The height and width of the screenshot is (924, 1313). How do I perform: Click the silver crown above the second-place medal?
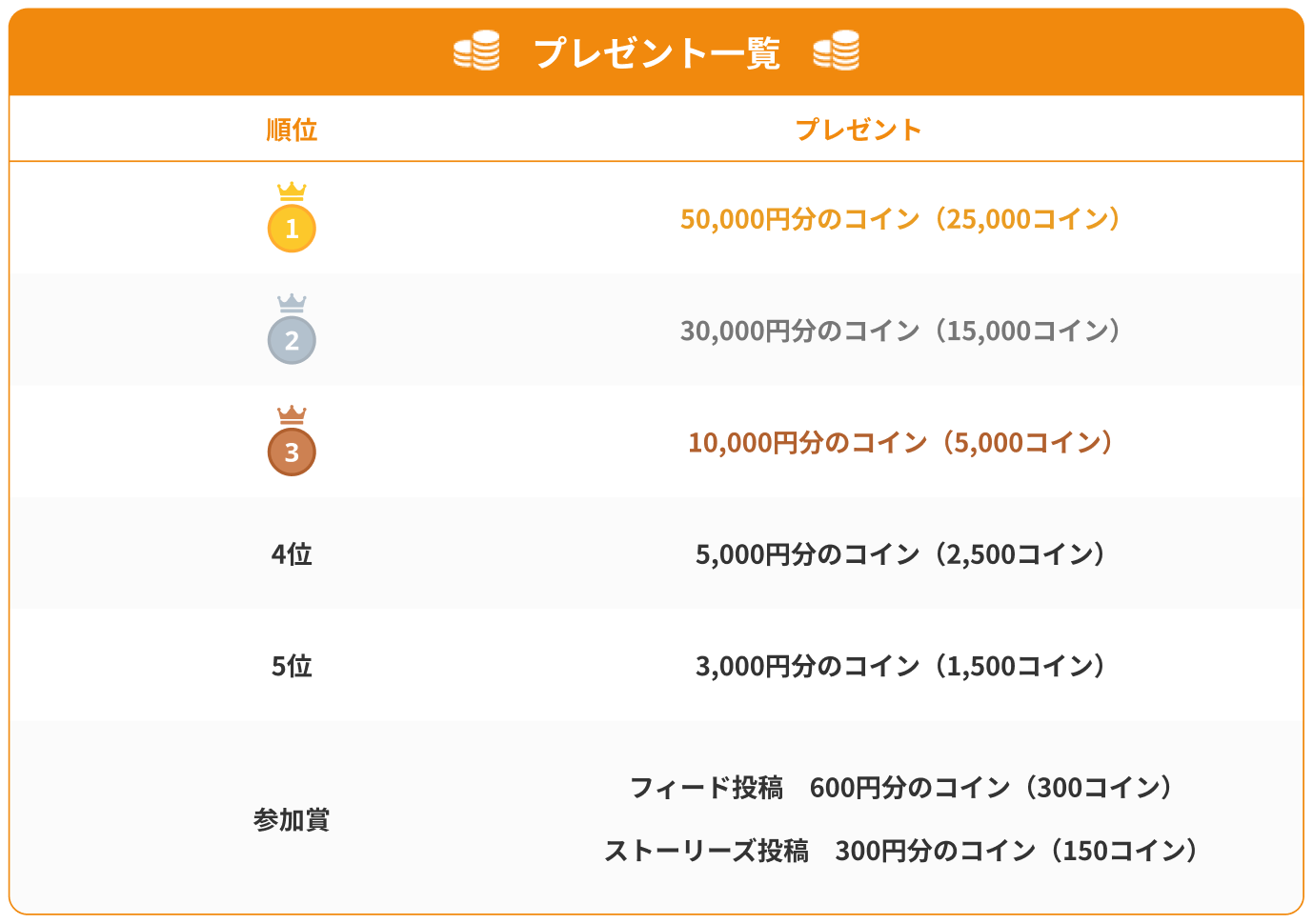coord(292,303)
